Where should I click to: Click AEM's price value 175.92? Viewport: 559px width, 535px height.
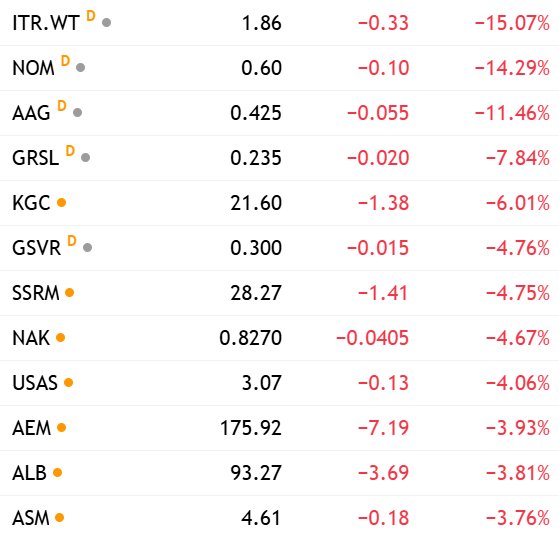(x=251, y=428)
